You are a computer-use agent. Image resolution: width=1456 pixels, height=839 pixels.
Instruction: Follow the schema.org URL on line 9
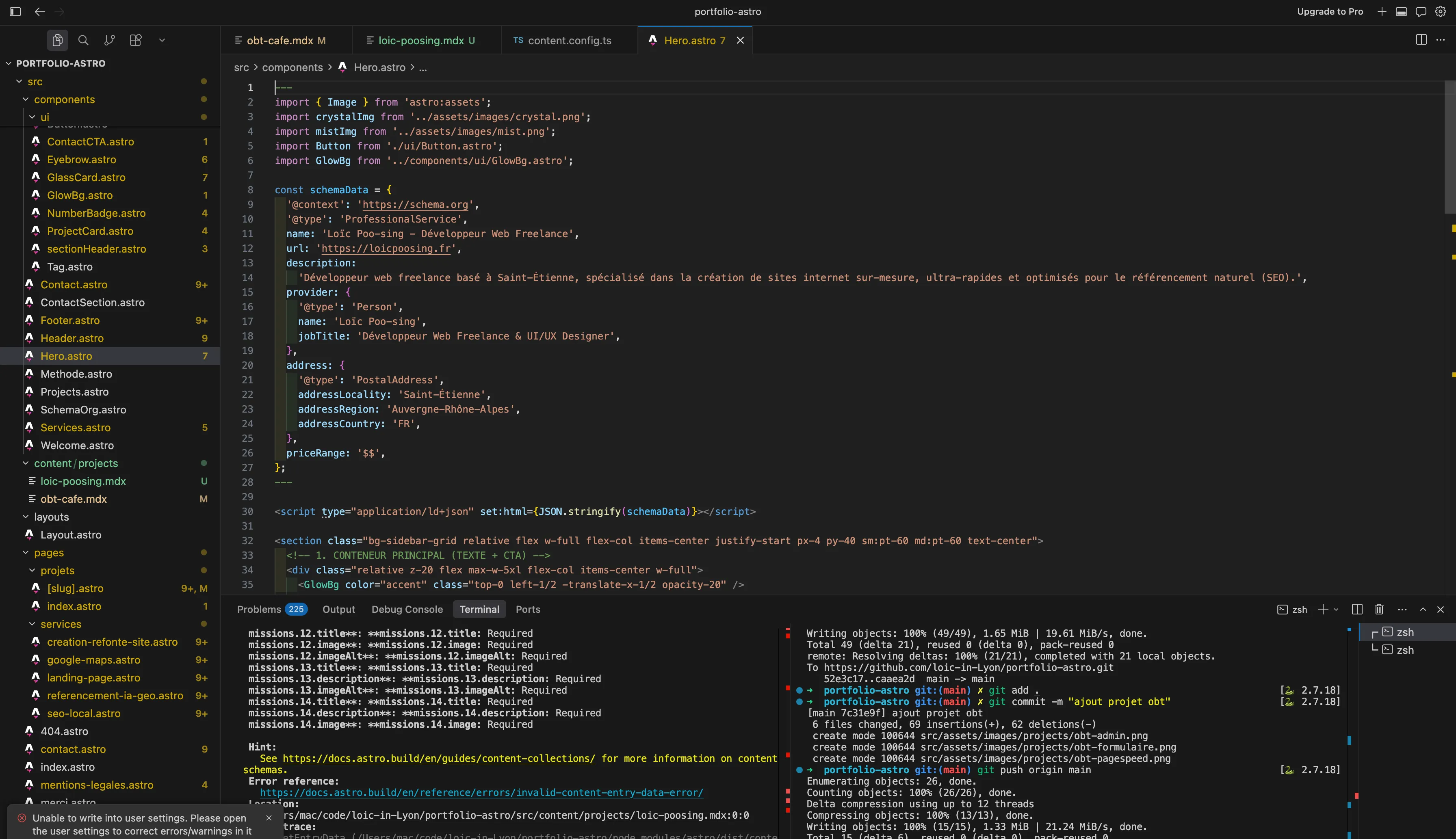(415, 205)
